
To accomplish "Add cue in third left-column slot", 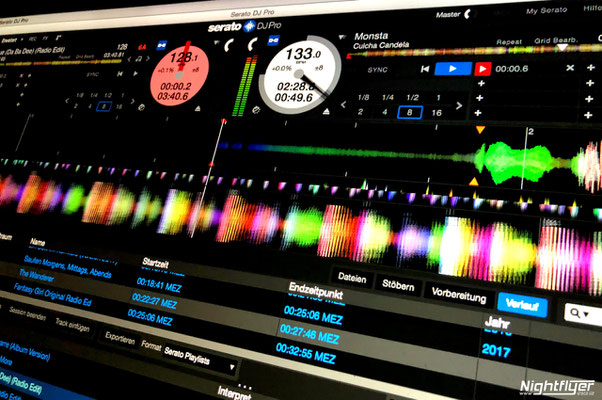I will [x=480, y=98].
